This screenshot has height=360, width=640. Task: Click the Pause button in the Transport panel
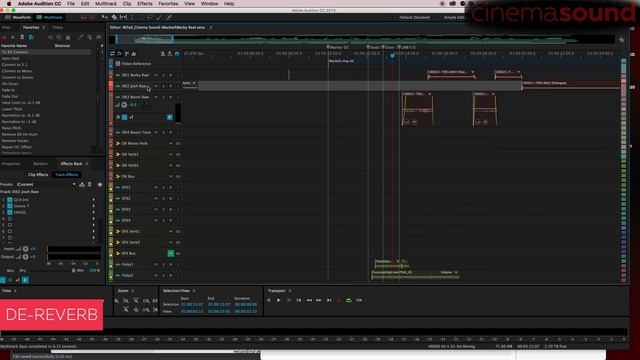click(x=289, y=300)
